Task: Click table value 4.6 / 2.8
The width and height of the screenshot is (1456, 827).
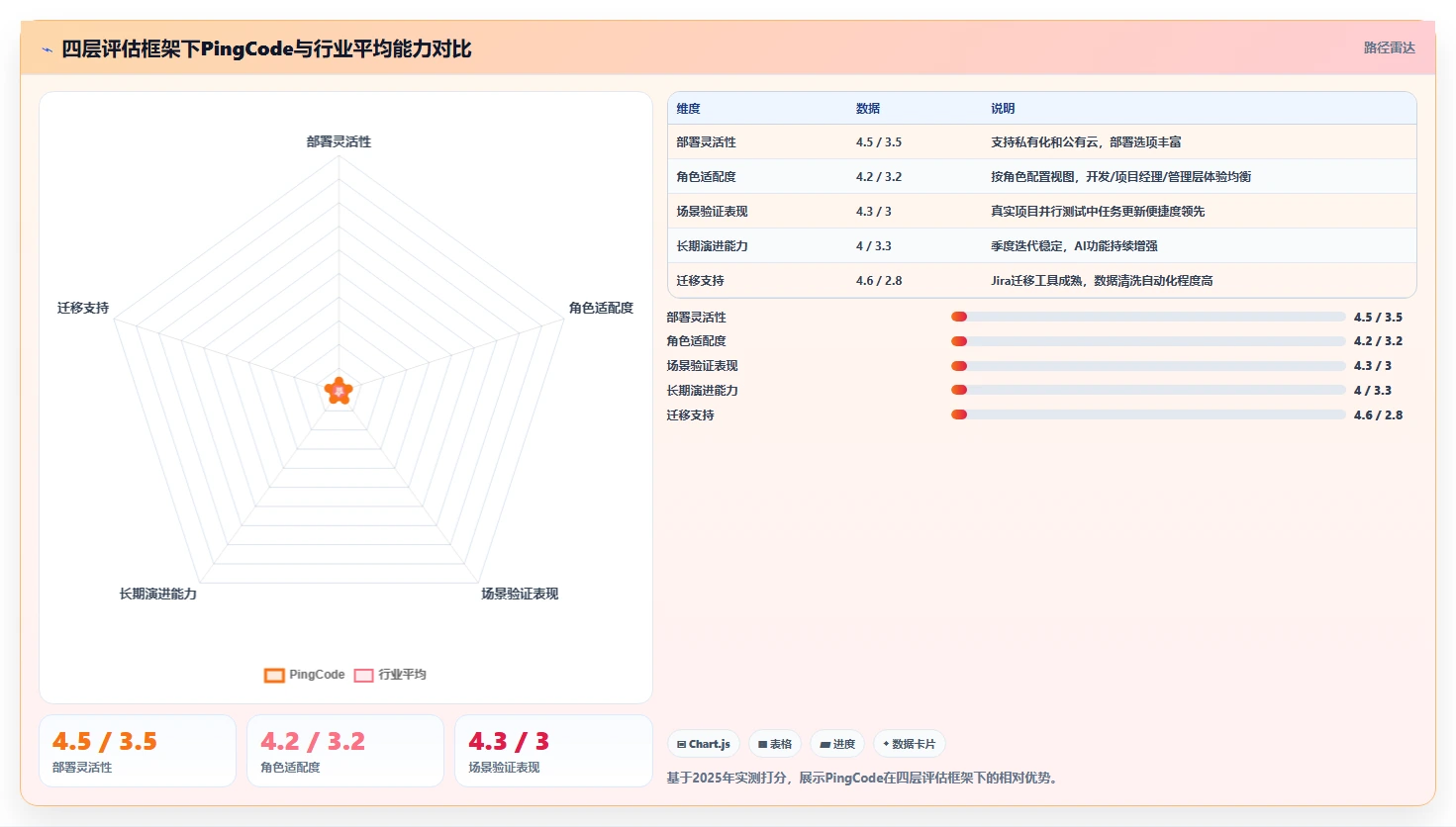Action: click(879, 281)
